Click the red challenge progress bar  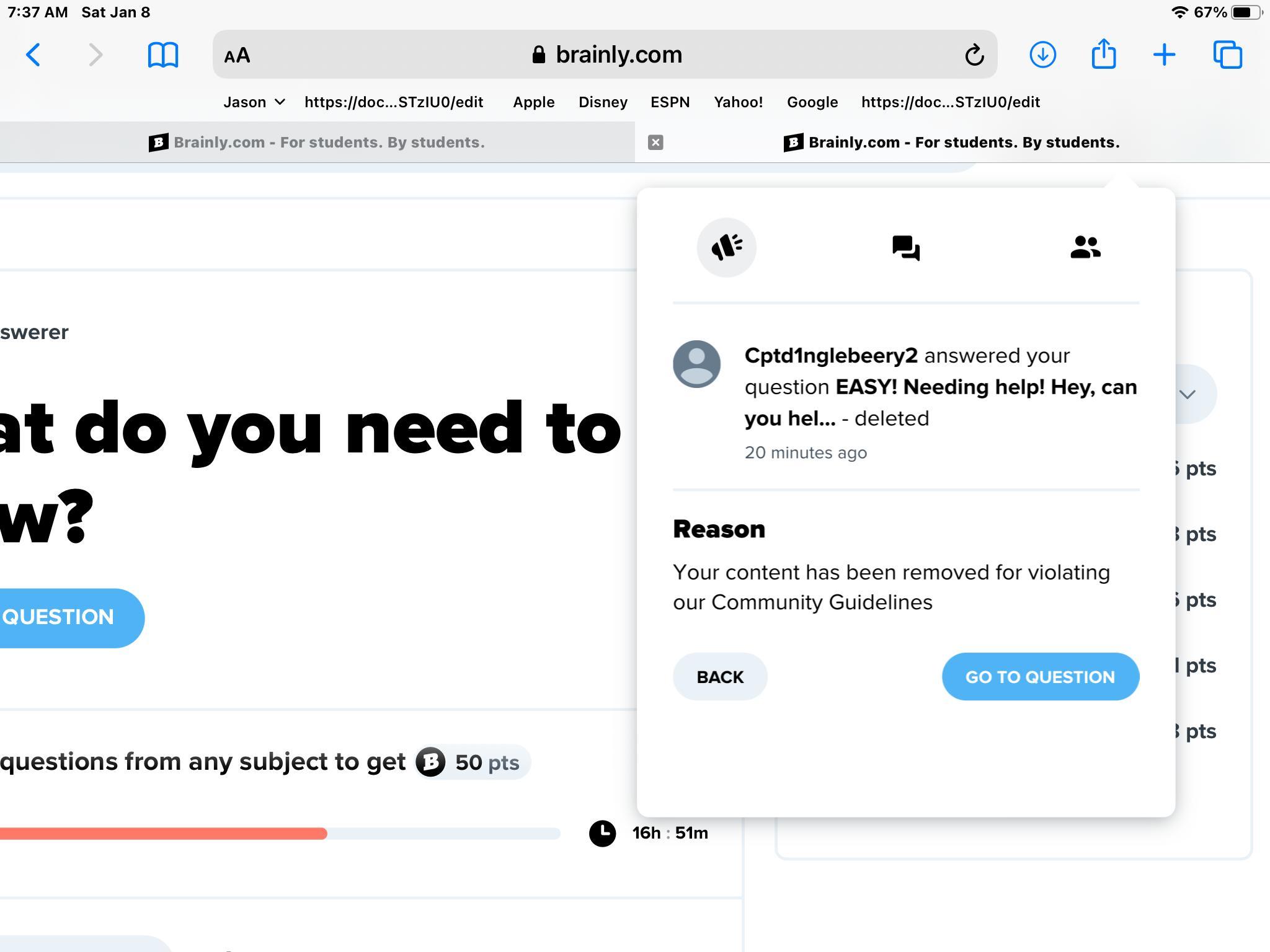click(x=162, y=834)
